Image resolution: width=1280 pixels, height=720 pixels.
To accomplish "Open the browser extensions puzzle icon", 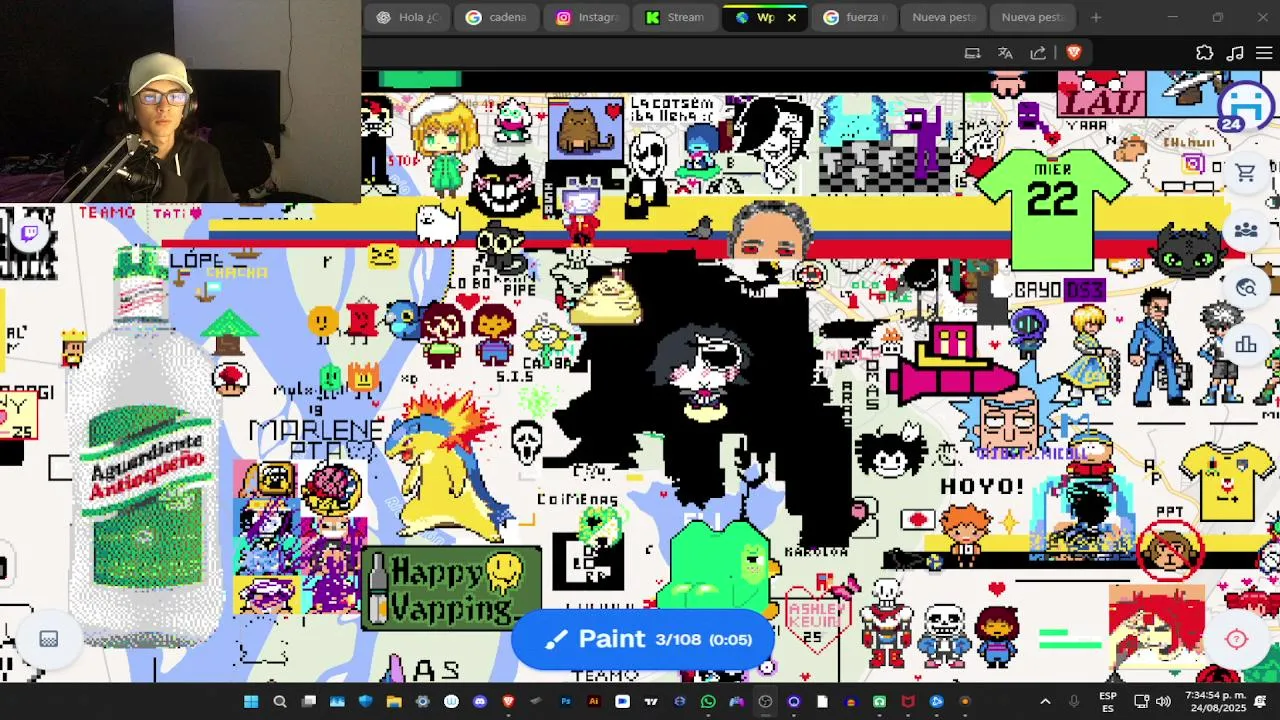I will [1204, 53].
